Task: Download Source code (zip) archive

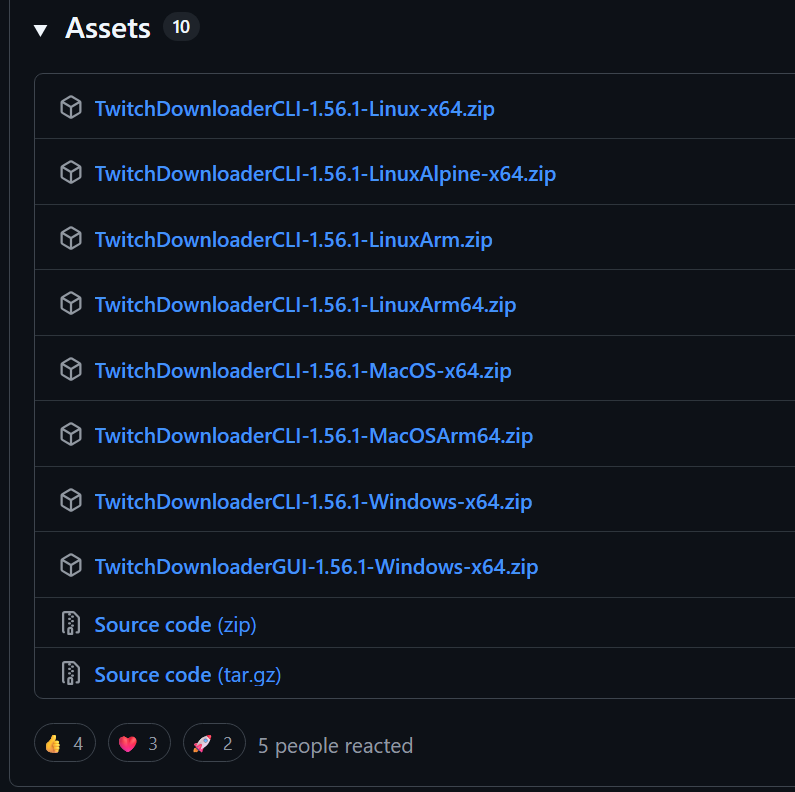Action: 175,625
